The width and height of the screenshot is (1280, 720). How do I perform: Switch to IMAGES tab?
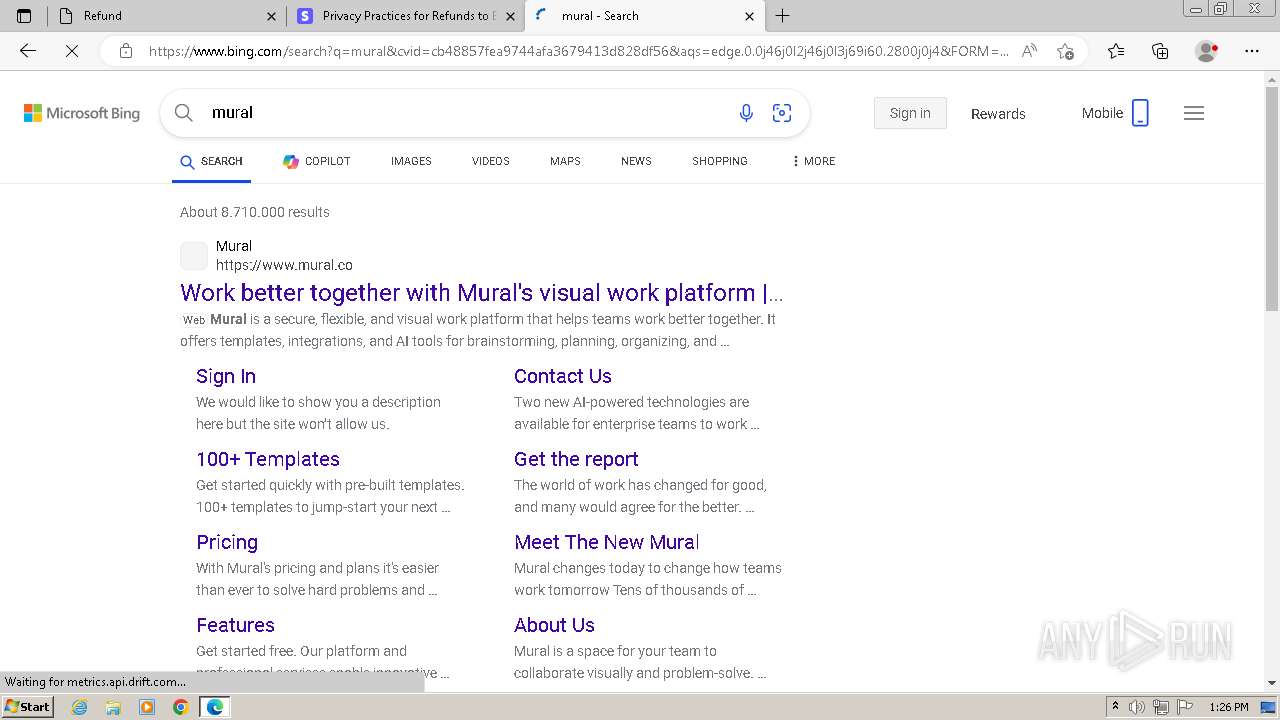[x=411, y=161]
